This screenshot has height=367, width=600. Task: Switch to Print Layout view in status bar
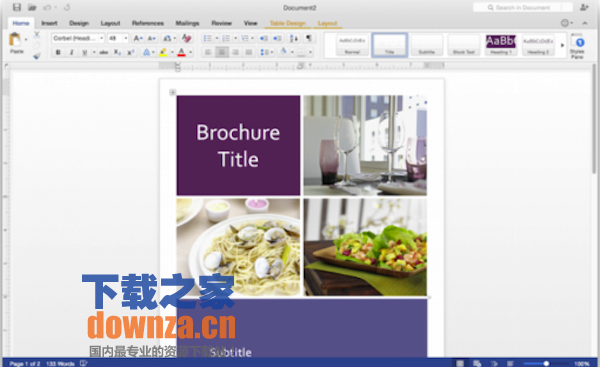tap(460, 363)
